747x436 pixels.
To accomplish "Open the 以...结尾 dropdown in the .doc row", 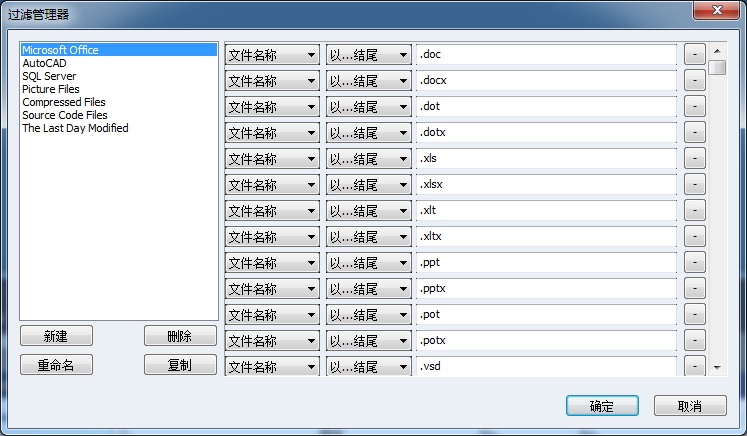I will (369, 55).
